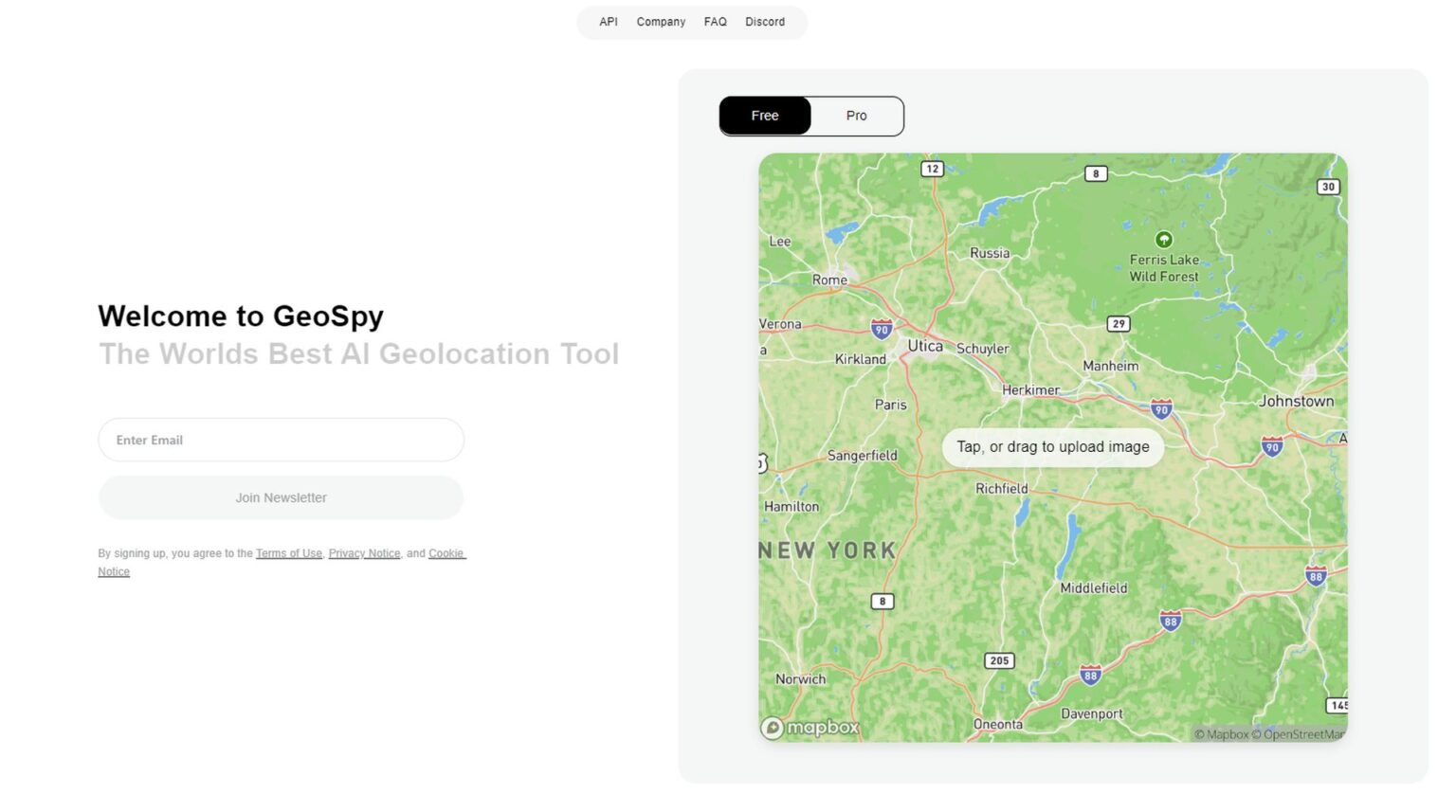Open the API page
This screenshot has width=1456, height=812.
pyautogui.click(x=608, y=21)
